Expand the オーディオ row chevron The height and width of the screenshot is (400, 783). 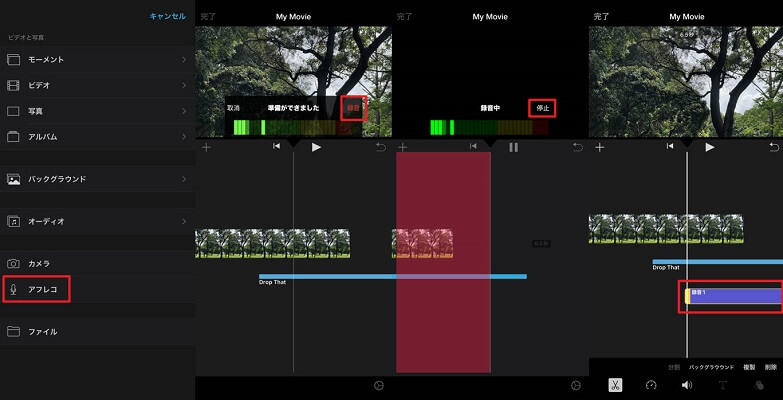point(184,221)
